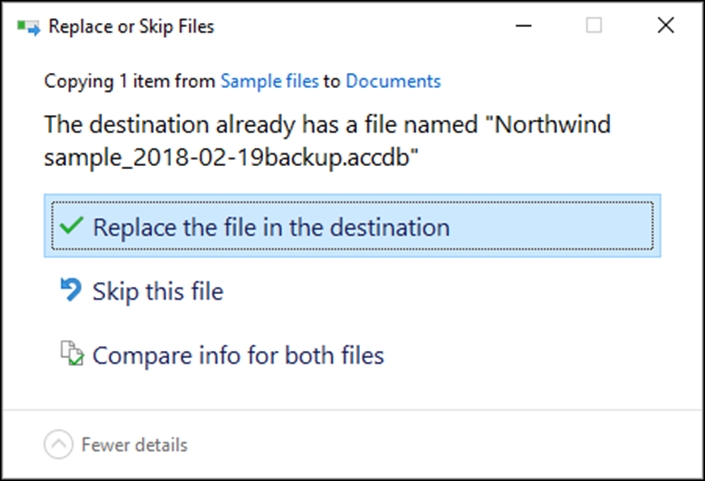This screenshot has width=705, height=481.
Task: Click the empty title bar area beside title
Action: point(360,26)
